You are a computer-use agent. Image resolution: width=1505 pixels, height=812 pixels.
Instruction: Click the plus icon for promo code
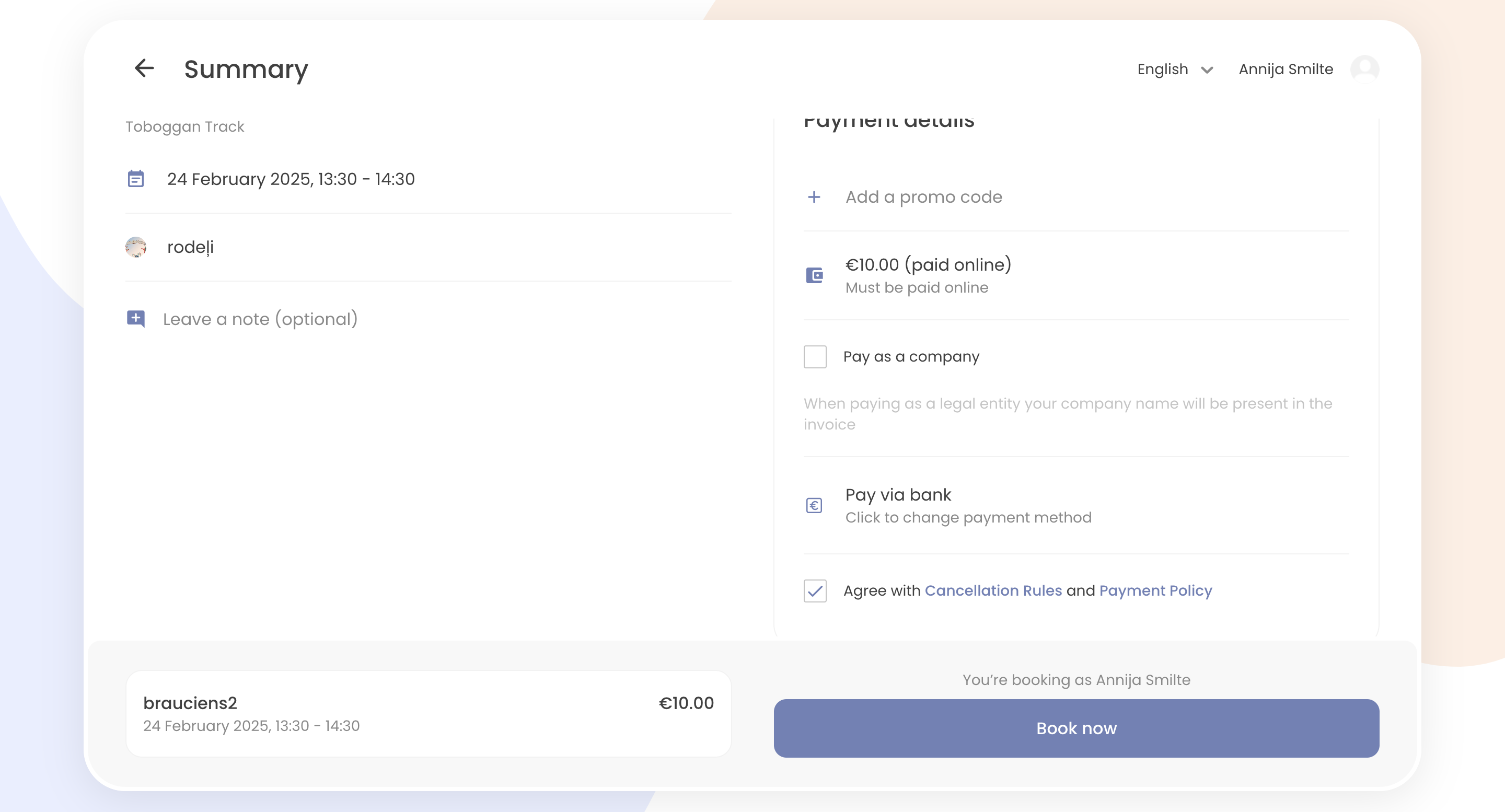(814, 197)
